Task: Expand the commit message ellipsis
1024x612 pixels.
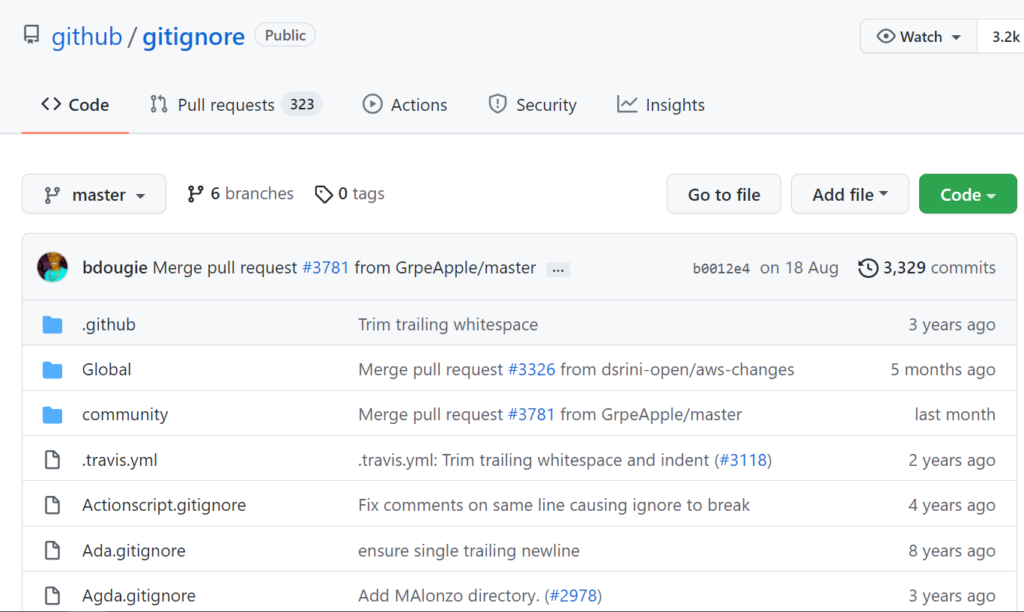Action: 558,269
